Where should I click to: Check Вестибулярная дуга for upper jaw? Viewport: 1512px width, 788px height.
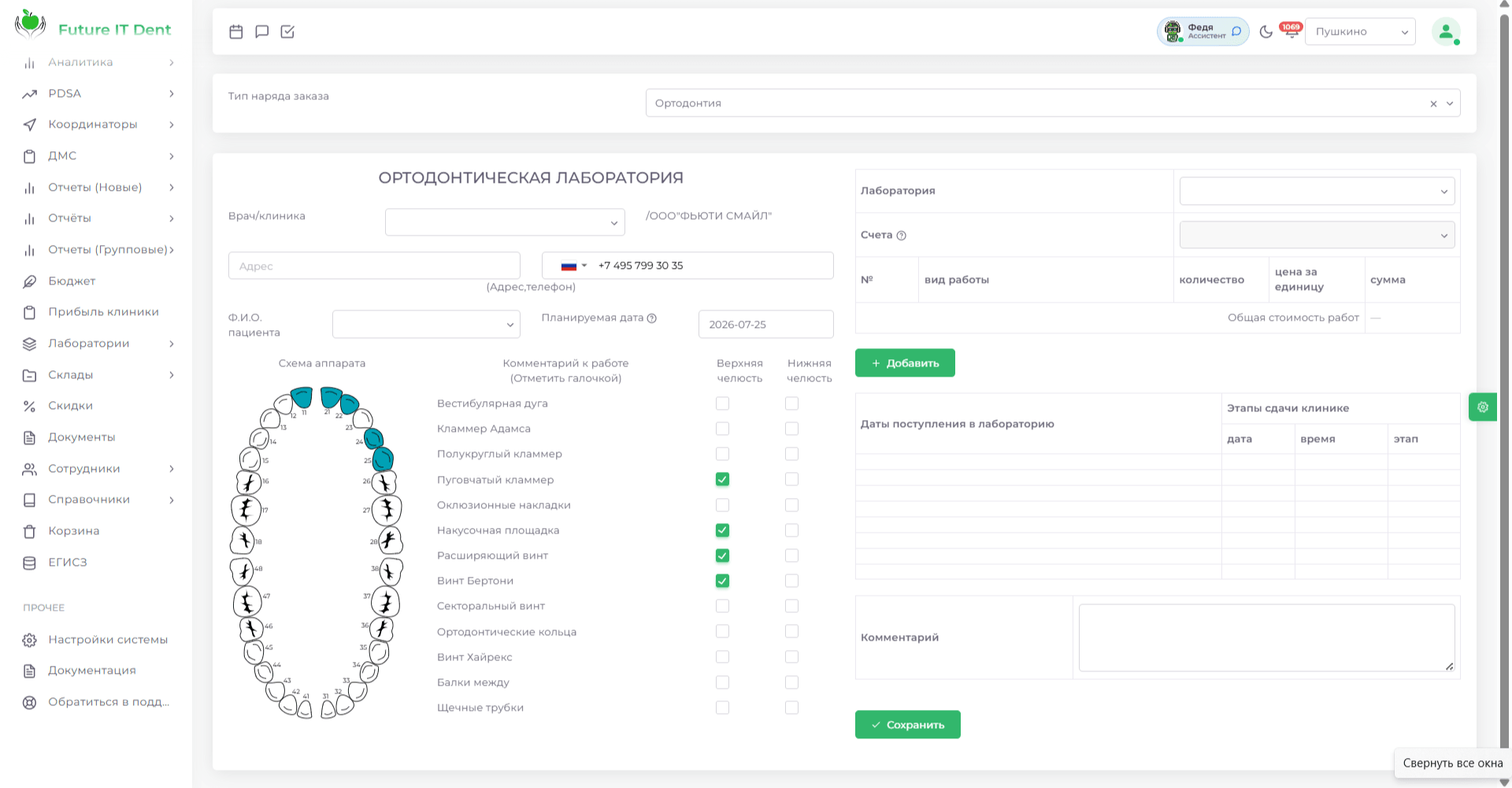722,403
